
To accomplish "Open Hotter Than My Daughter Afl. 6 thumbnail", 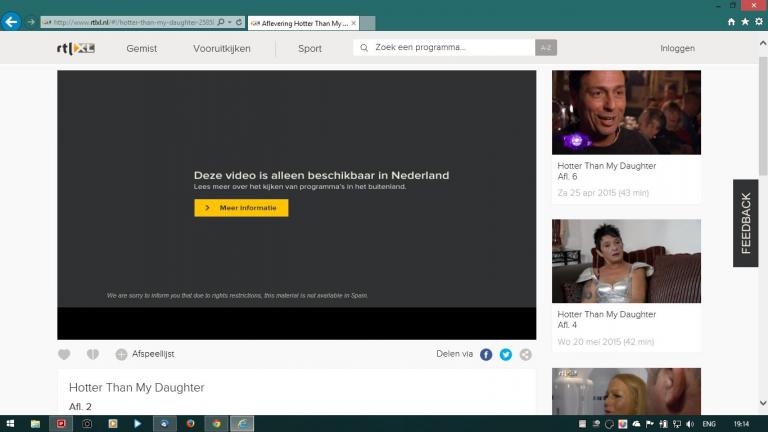I will (x=626, y=112).
